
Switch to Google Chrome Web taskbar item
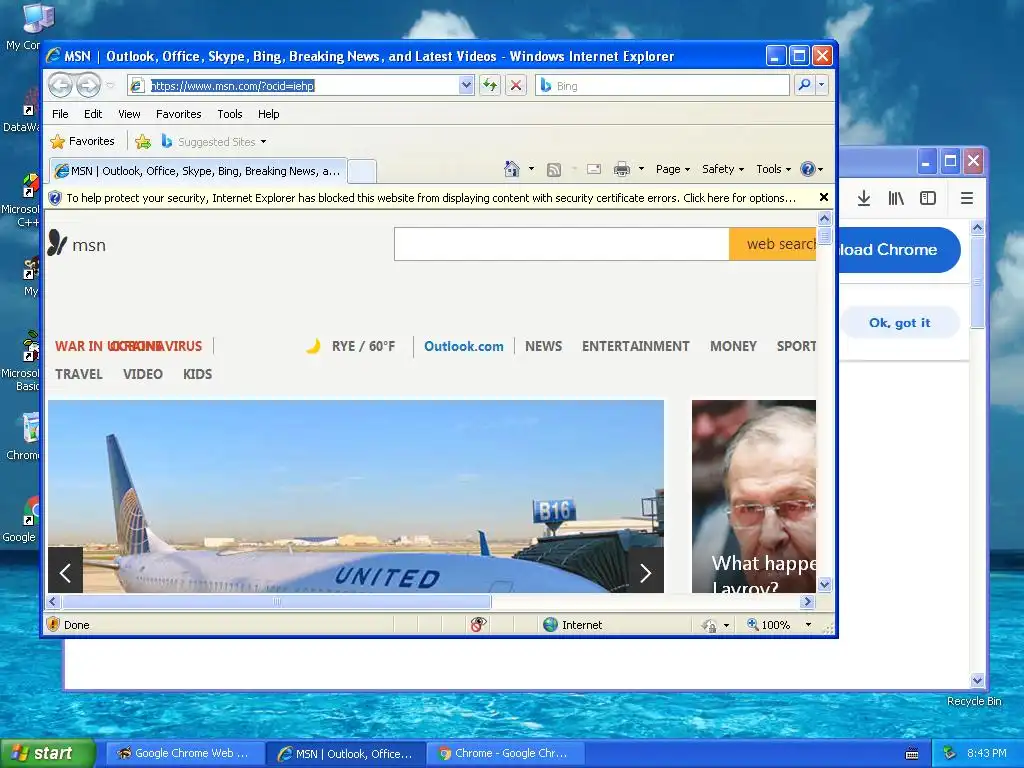click(x=184, y=753)
